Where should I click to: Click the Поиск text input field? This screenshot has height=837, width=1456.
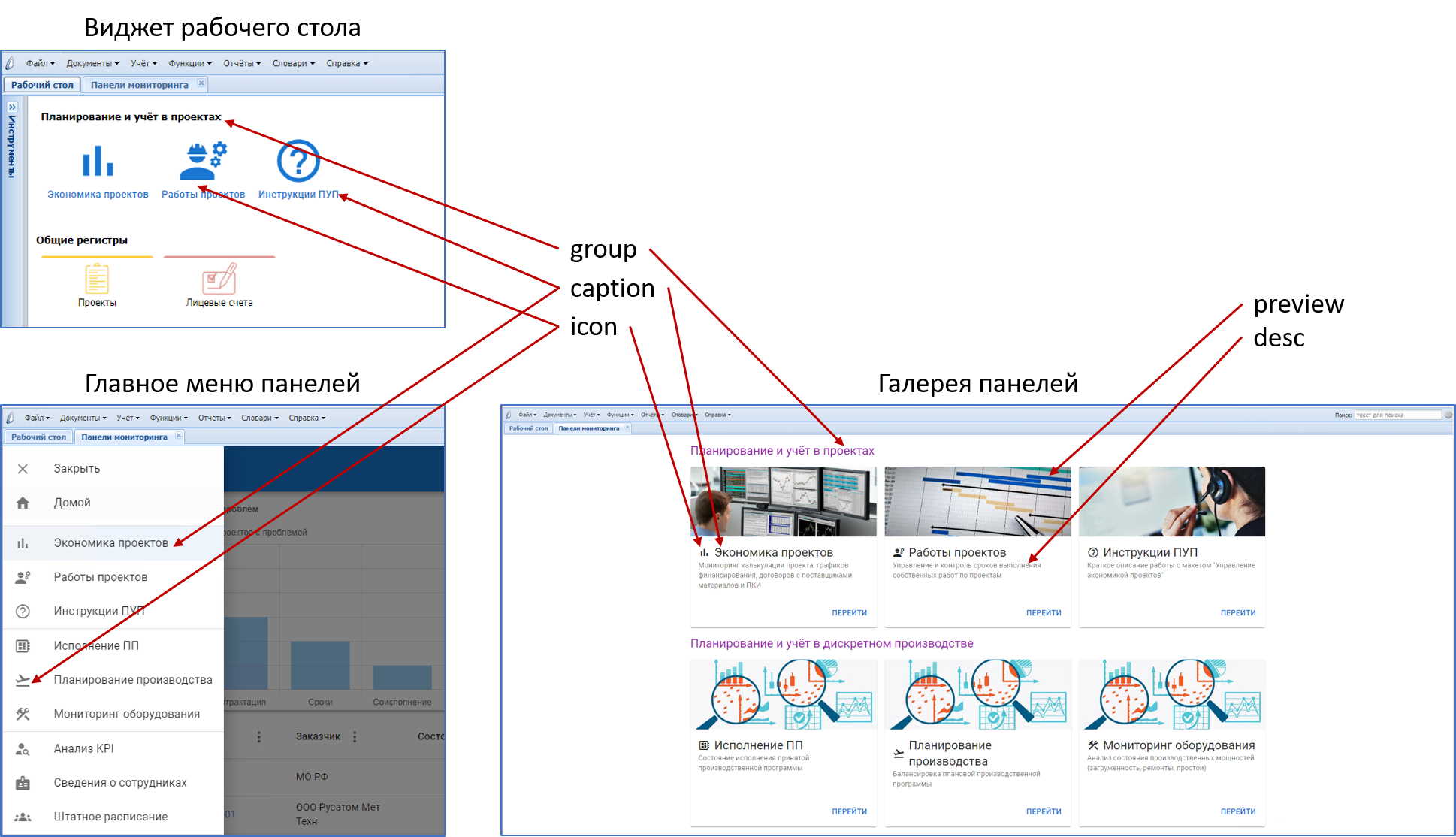[x=1396, y=415]
